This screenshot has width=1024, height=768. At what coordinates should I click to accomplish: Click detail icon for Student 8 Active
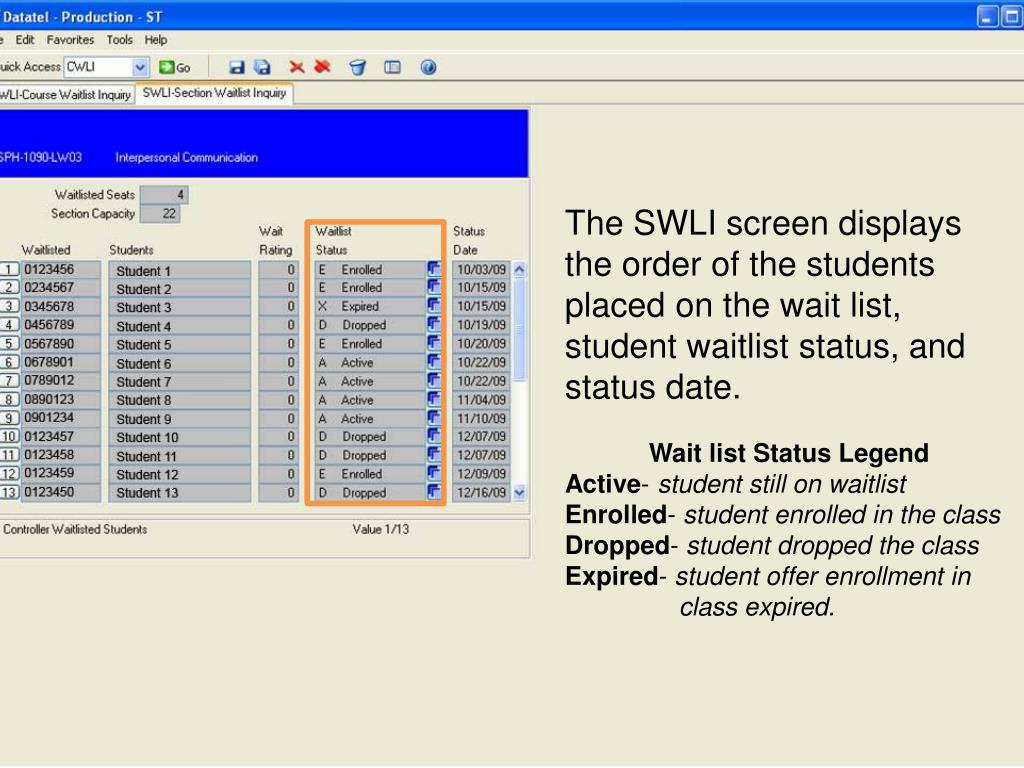click(x=434, y=399)
